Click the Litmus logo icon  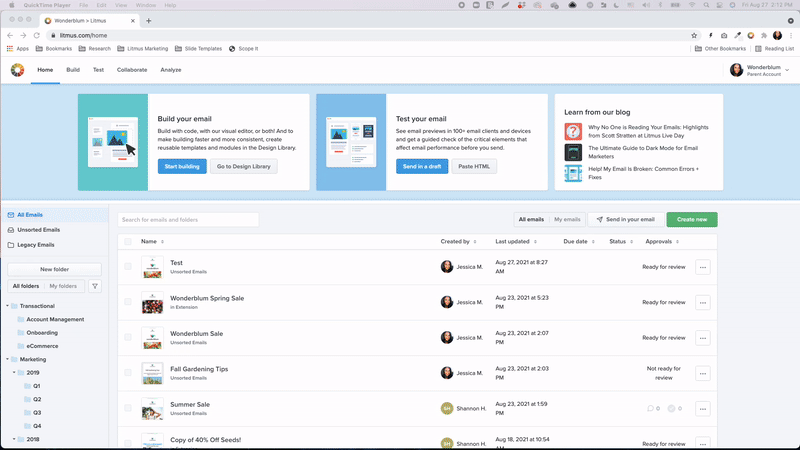(x=17, y=70)
